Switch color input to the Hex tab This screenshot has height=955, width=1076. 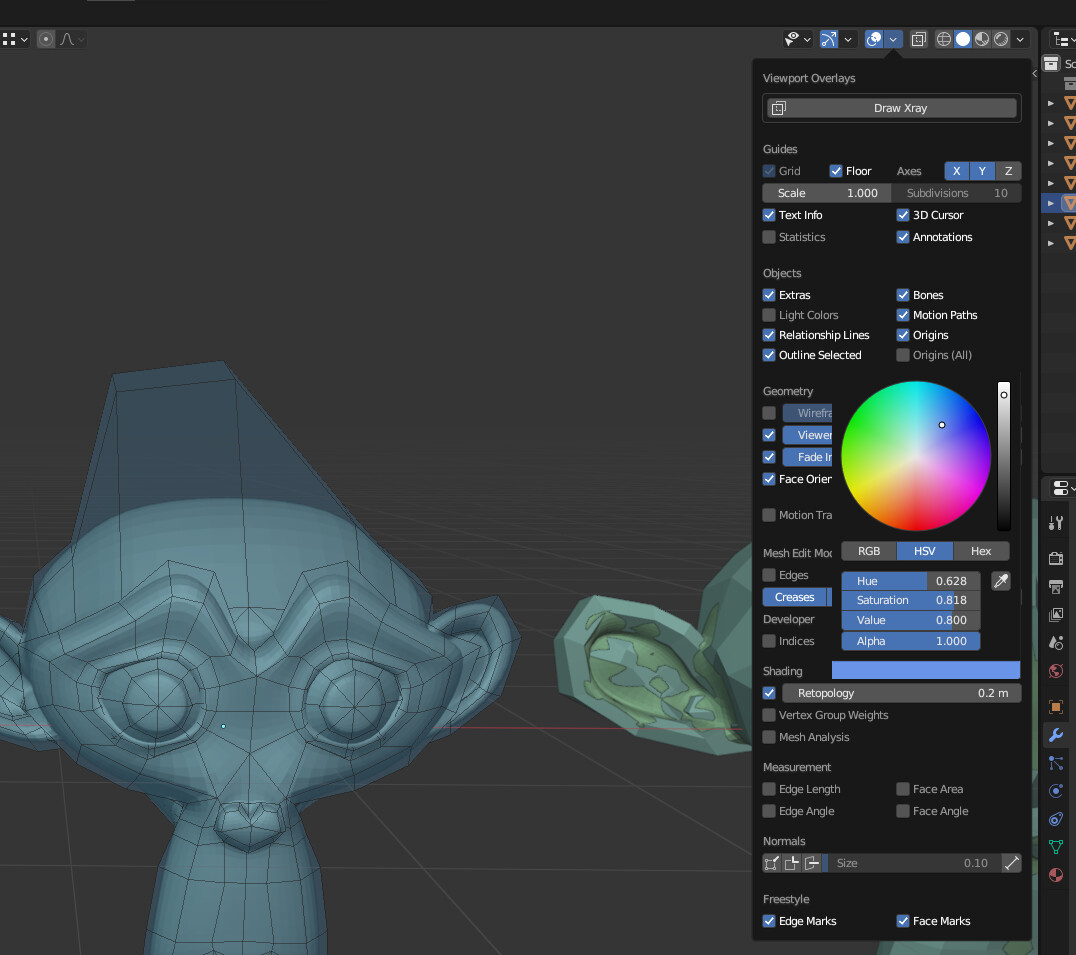[980, 551]
